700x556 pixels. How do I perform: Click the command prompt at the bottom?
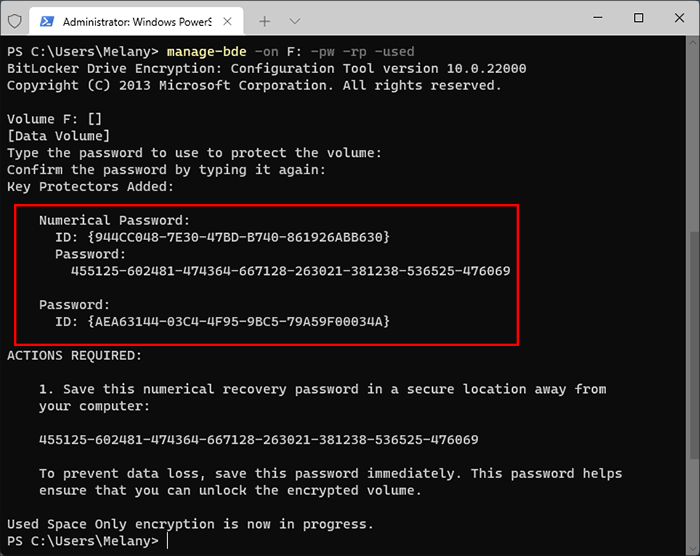[82, 541]
